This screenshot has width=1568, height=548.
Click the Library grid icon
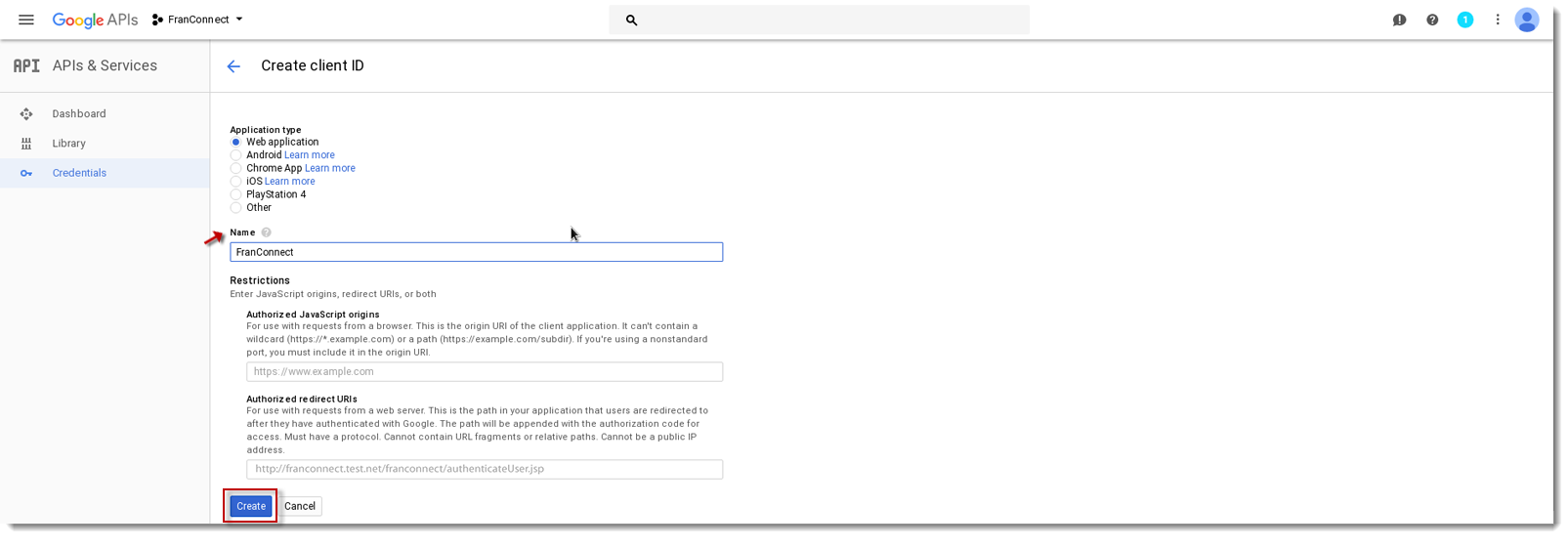tap(26, 144)
